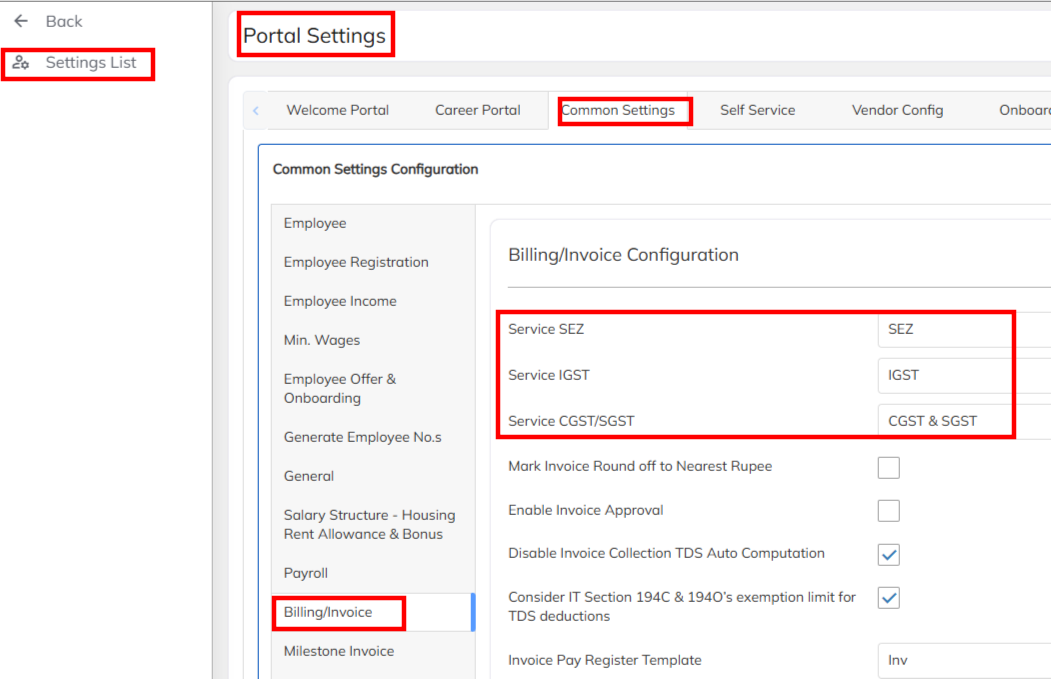Select Payroll in the settings menu
Screen dimensions: 1051x679
tap(306, 573)
